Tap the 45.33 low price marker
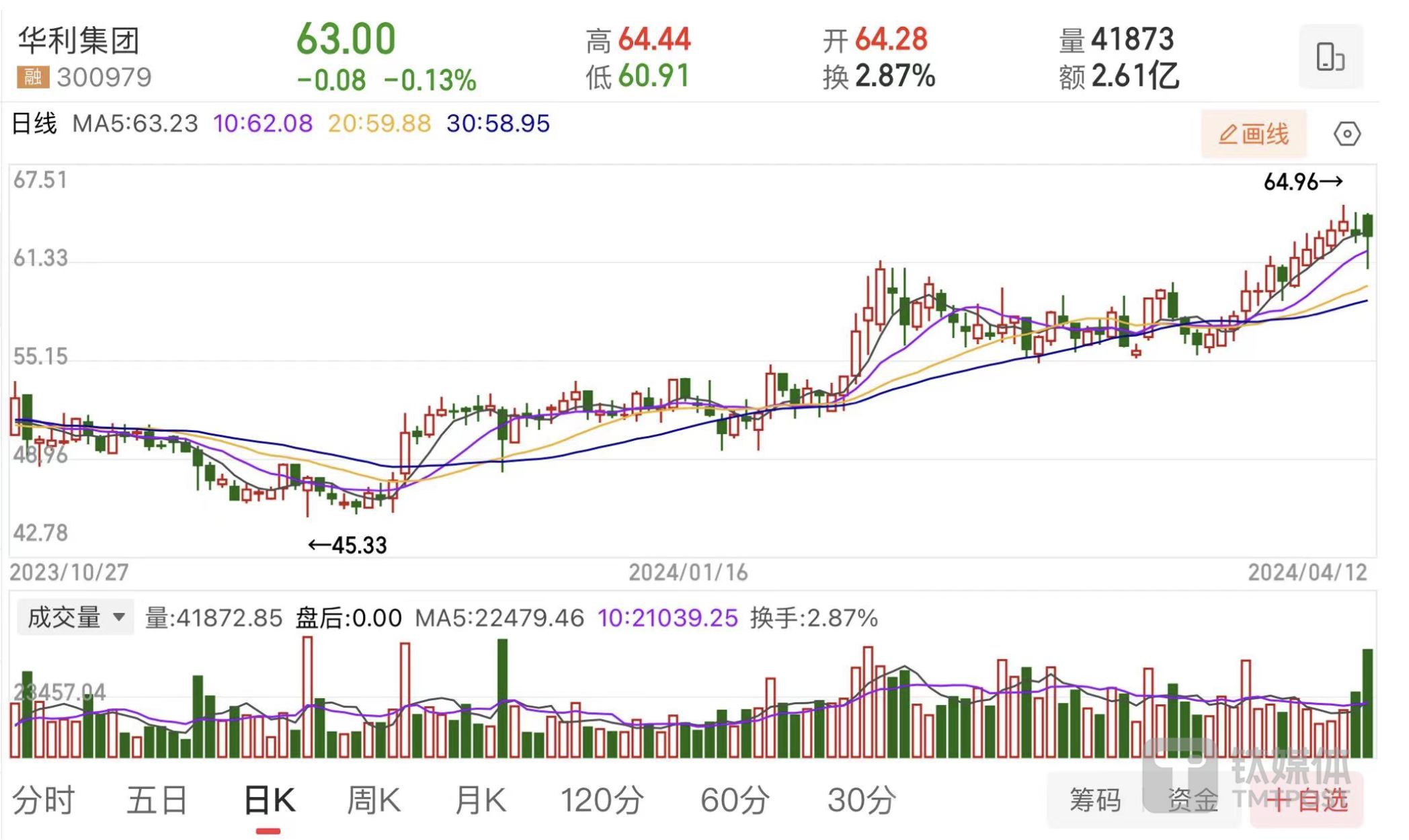This screenshot has width=1409, height=840. tap(348, 545)
